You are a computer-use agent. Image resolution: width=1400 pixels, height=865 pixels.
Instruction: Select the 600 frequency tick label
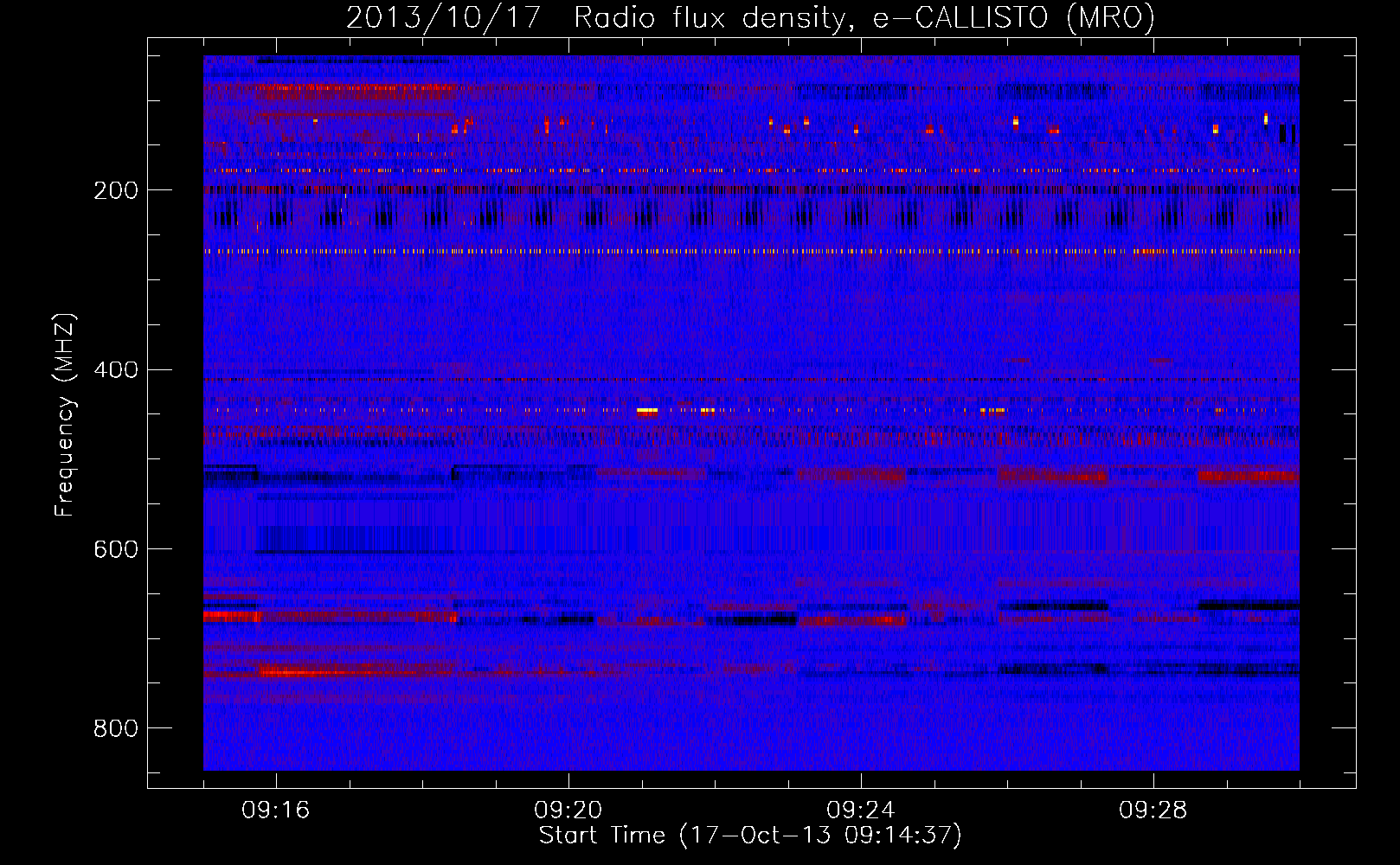tap(116, 549)
